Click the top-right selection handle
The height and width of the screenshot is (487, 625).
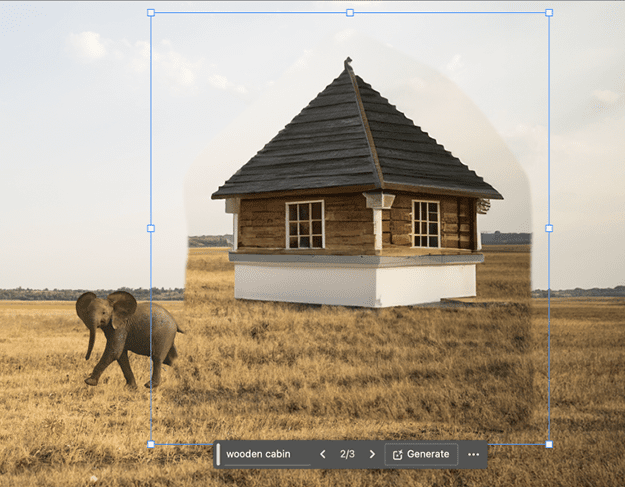click(x=549, y=13)
